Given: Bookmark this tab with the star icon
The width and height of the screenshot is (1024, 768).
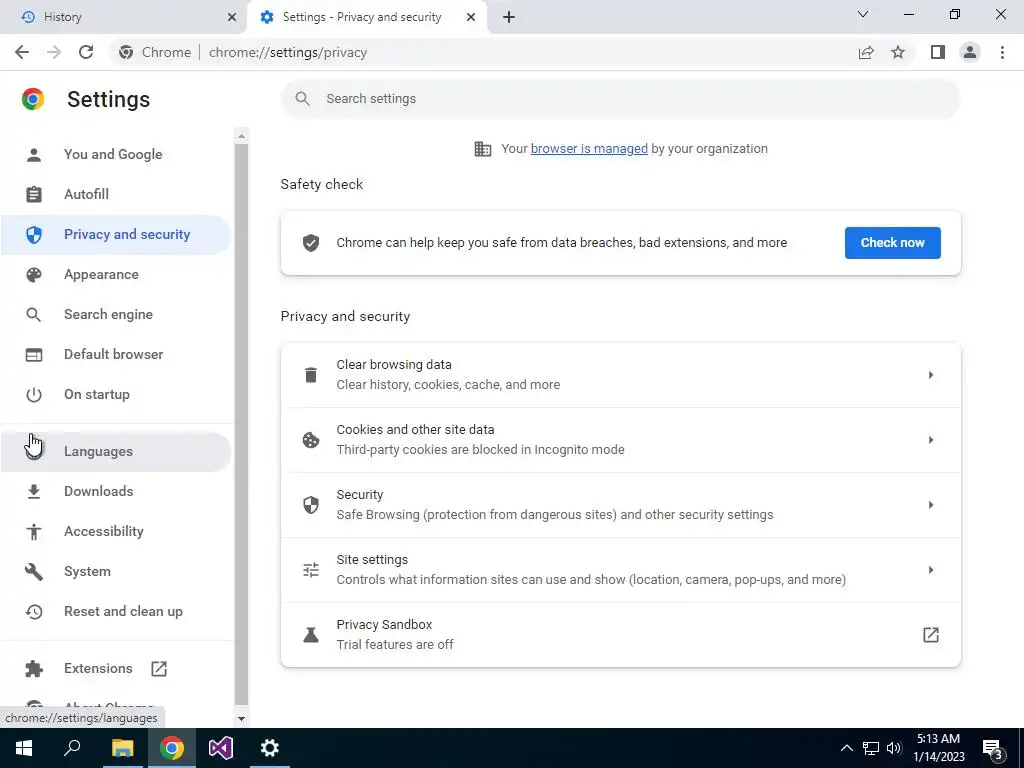Looking at the screenshot, I should click(898, 52).
